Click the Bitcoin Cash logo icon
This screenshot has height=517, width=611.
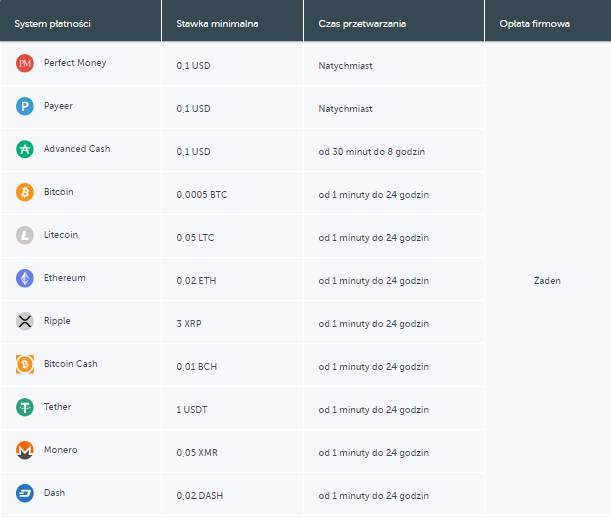click(25, 365)
